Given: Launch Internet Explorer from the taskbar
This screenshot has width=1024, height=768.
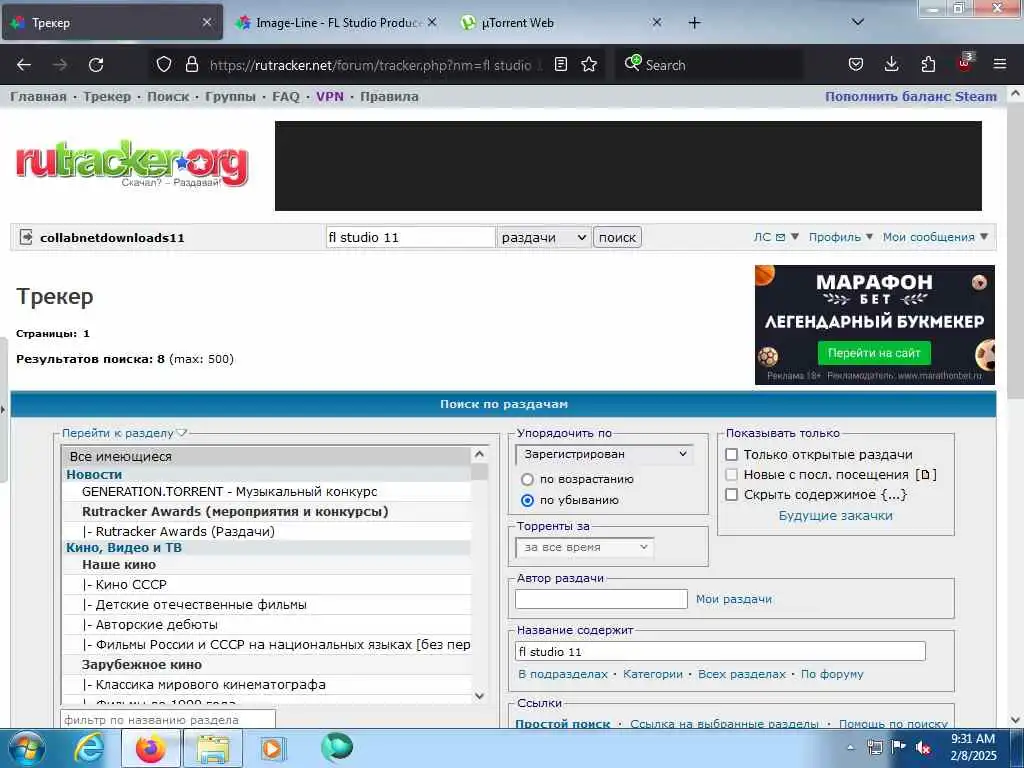Looking at the screenshot, I should (88, 748).
